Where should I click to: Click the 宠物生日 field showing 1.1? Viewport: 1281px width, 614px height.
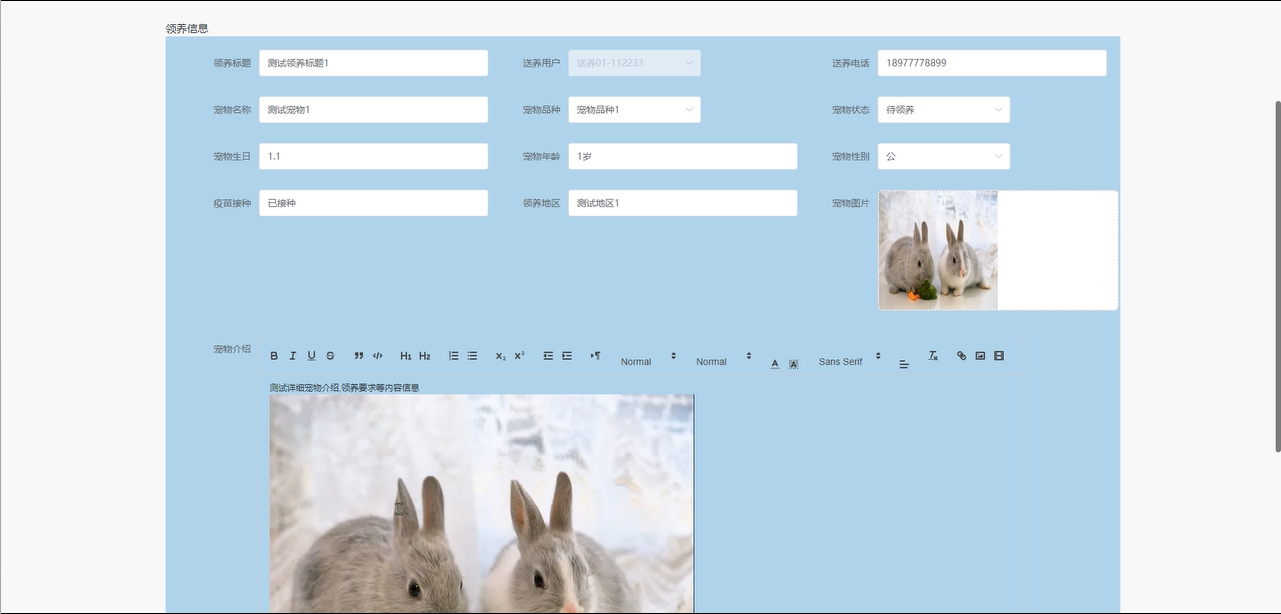coord(373,157)
